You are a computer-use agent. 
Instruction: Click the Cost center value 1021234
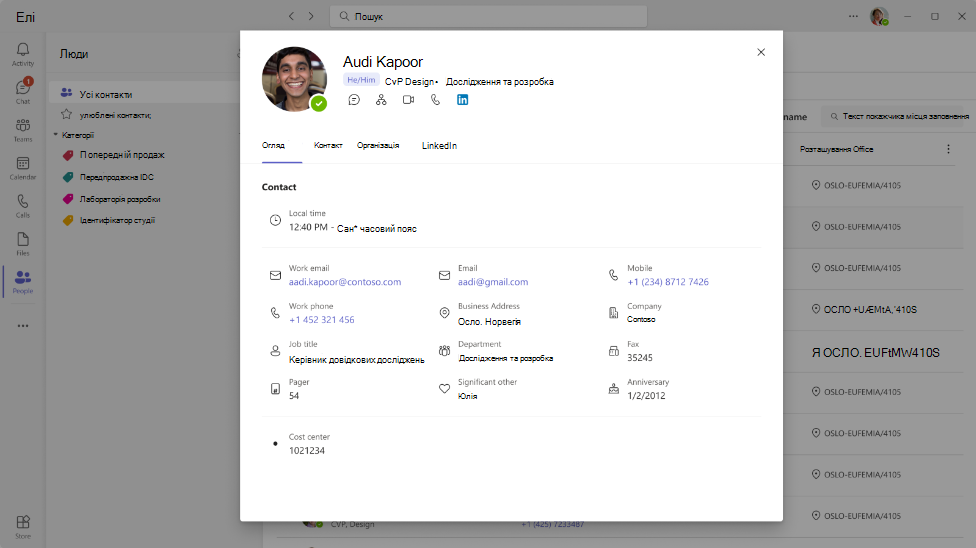click(307, 451)
